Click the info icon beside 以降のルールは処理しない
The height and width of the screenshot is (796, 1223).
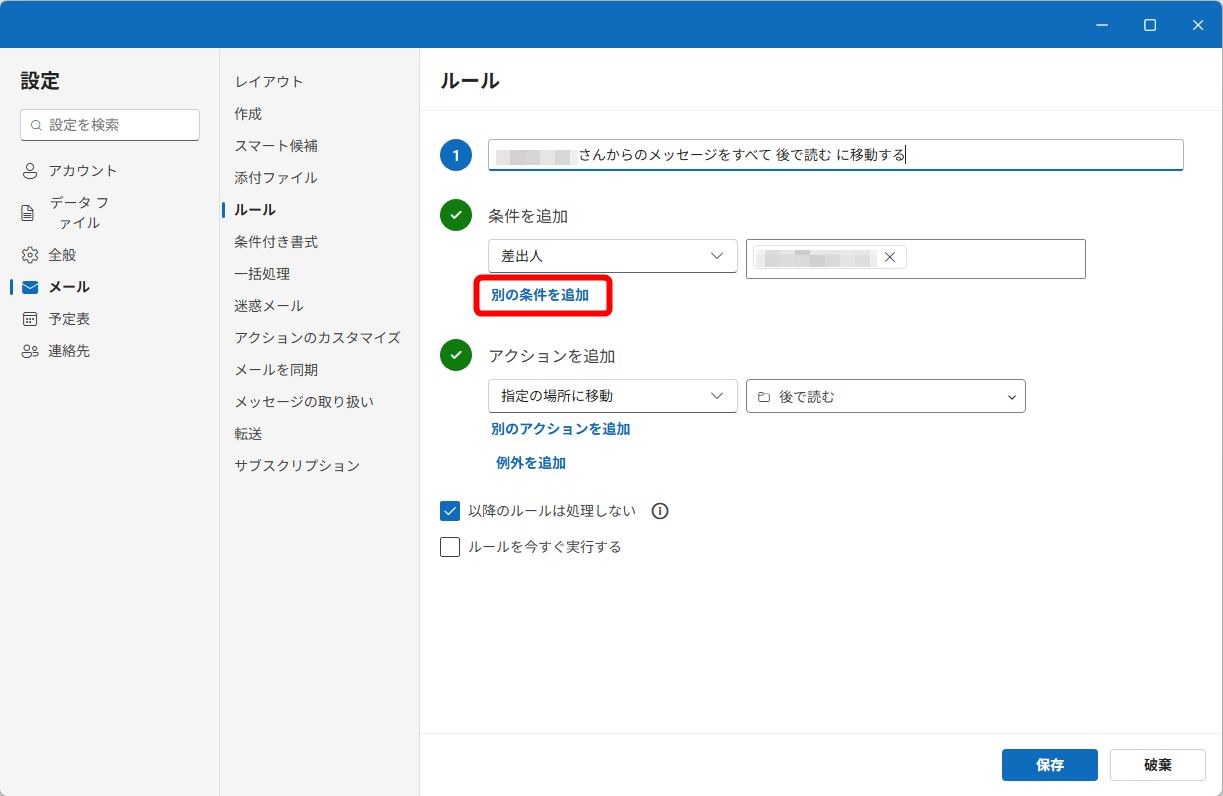click(x=660, y=511)
